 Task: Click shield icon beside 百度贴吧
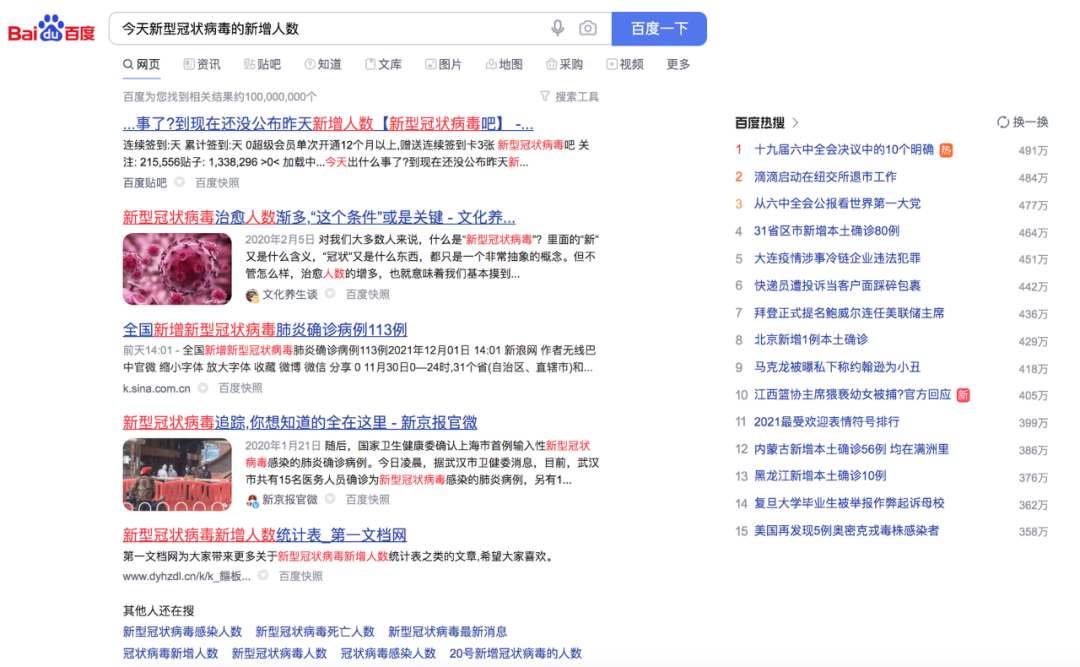point(180,183)
